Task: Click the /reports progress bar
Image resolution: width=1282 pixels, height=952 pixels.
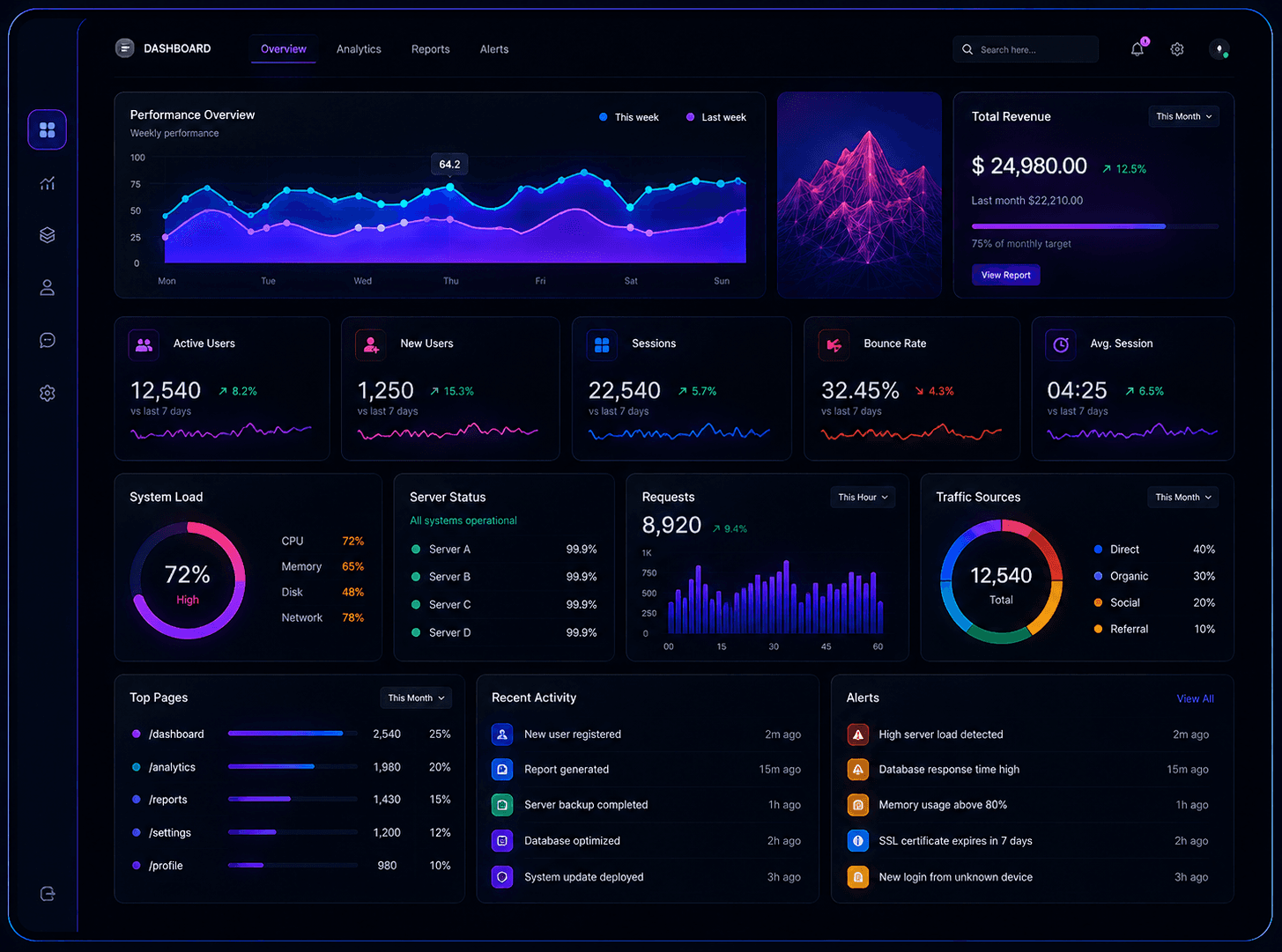Action: pyautogui.click(x=293, y=799)
